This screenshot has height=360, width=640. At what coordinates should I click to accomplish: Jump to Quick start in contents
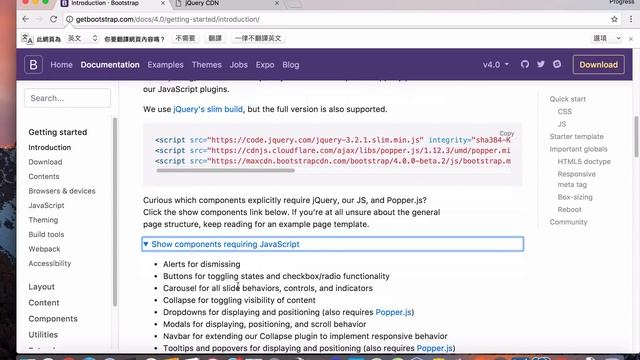[x=567, y=99]
